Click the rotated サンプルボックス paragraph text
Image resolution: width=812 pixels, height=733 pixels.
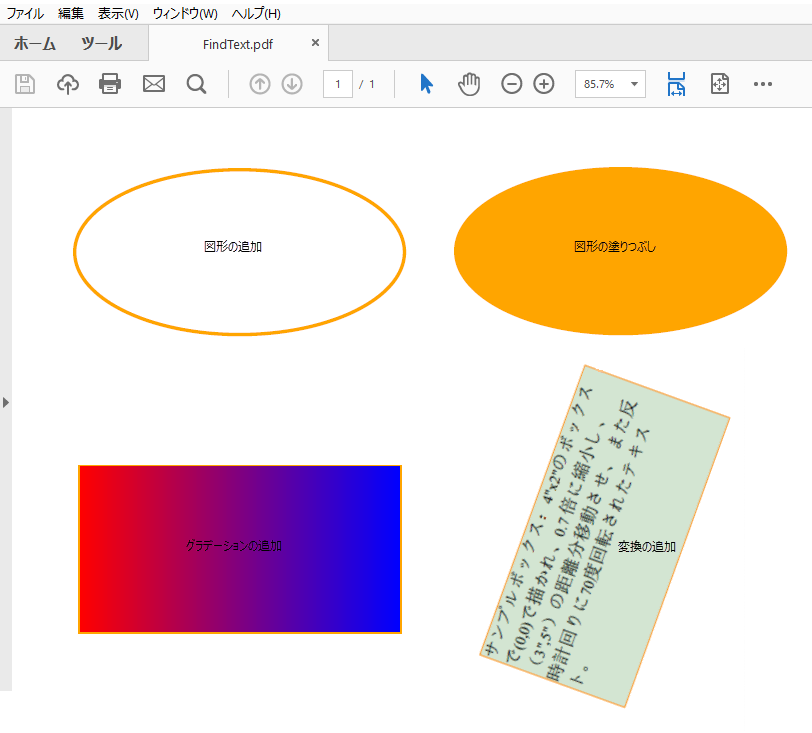point(567,536)
